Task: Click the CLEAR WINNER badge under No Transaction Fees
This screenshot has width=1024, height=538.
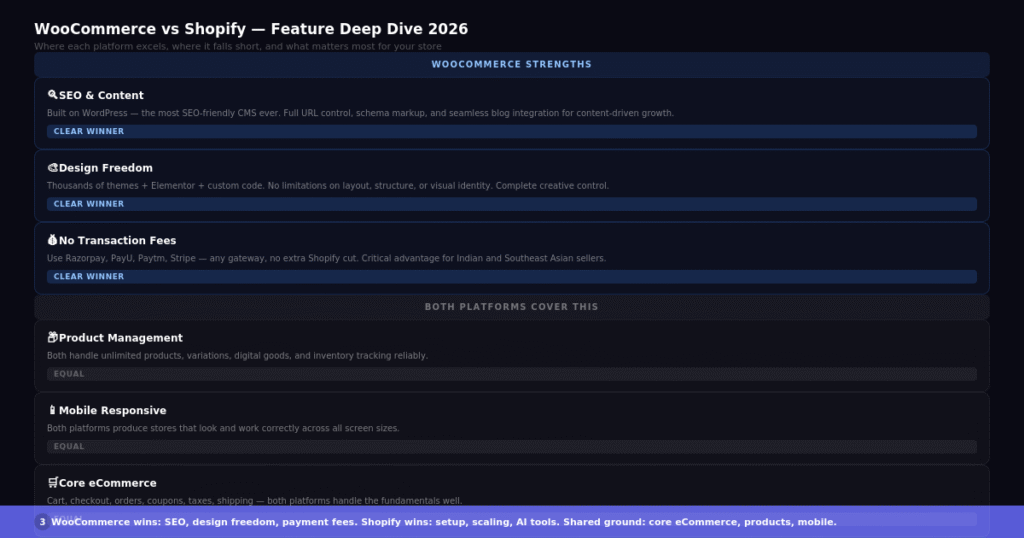Action: (511, 276)
